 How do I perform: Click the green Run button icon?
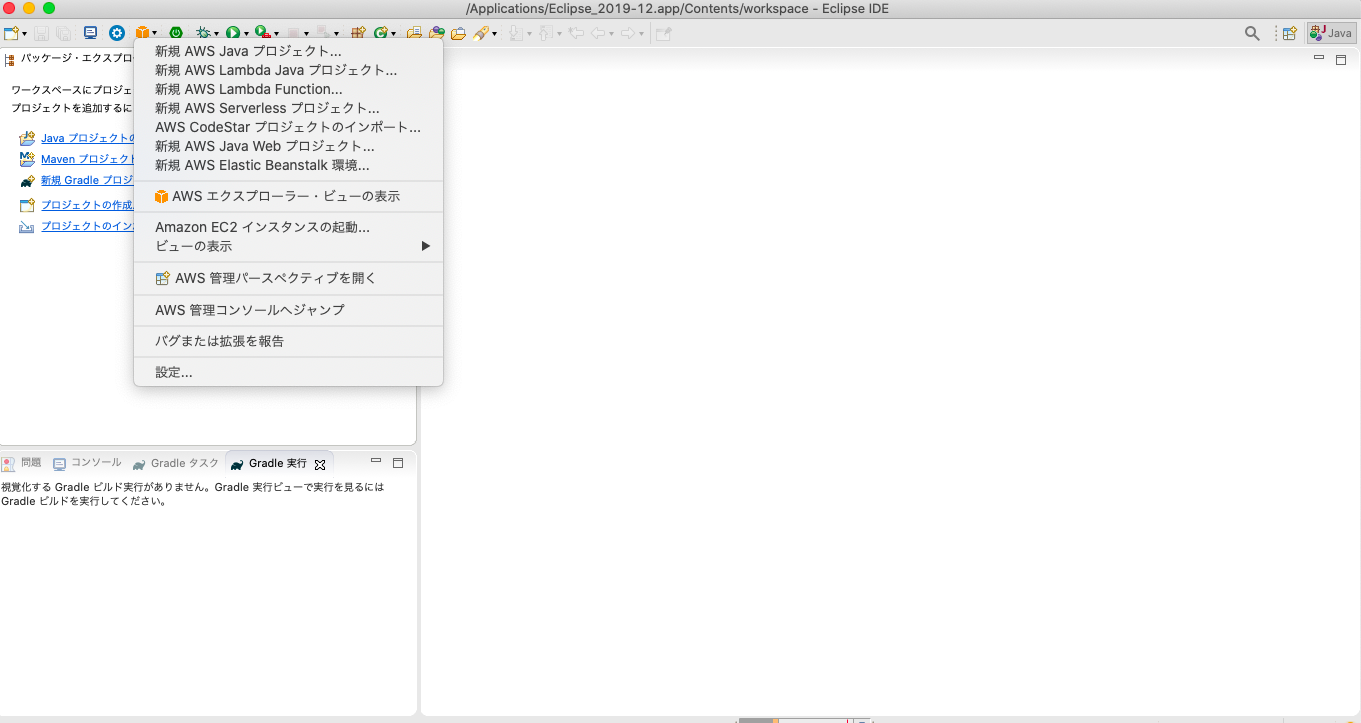tap(232, 33)
